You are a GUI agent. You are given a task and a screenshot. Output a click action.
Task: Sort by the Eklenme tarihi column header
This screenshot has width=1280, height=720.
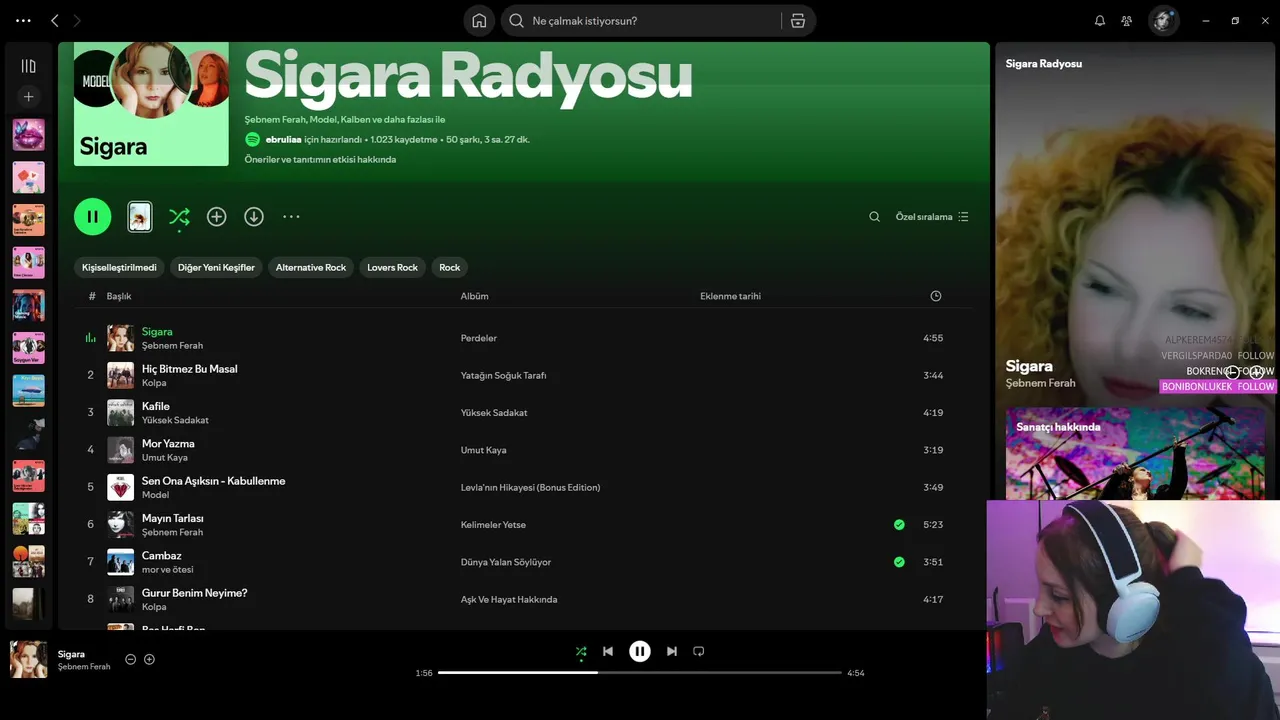pos(730,296)
